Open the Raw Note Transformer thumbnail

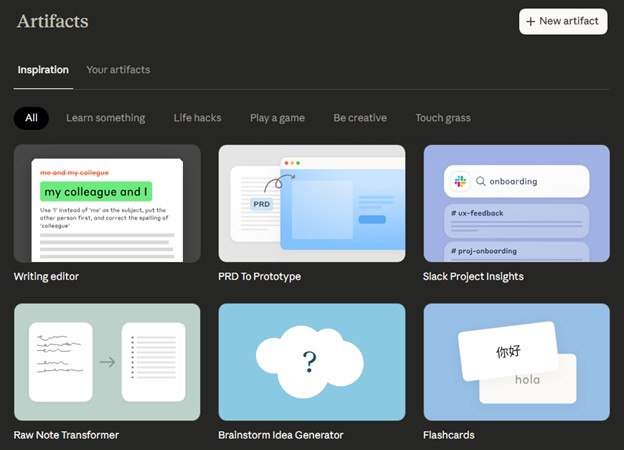107,362
